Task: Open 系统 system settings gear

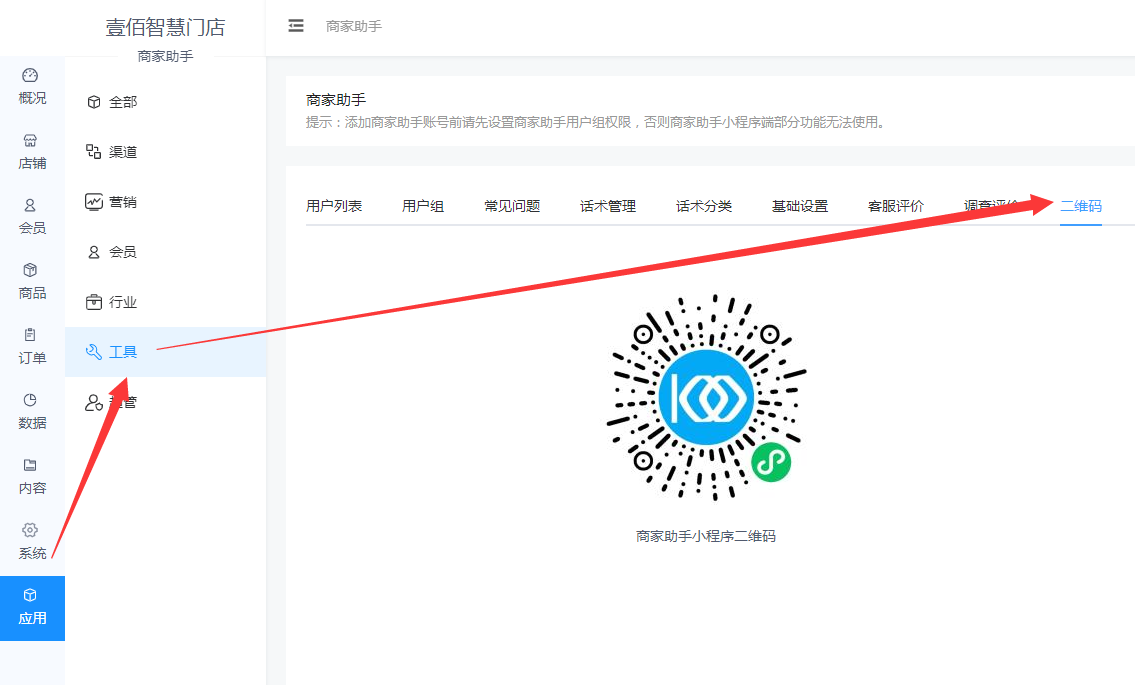Action: point(32,542)
